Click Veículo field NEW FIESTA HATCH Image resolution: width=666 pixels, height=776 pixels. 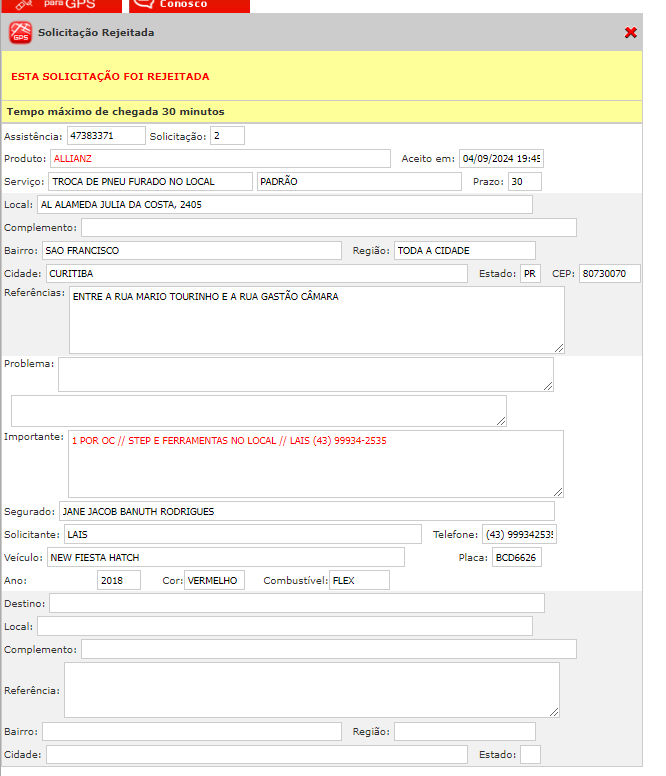[x=226, y=557]
